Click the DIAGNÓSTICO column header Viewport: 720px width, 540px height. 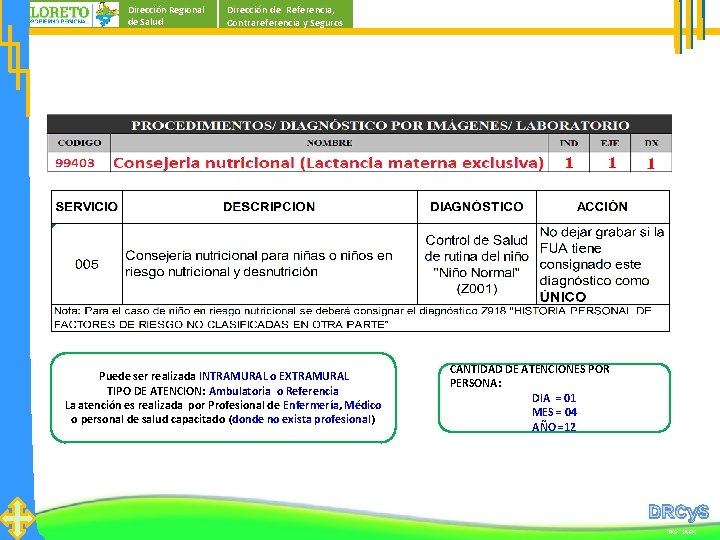pos(477,207)
